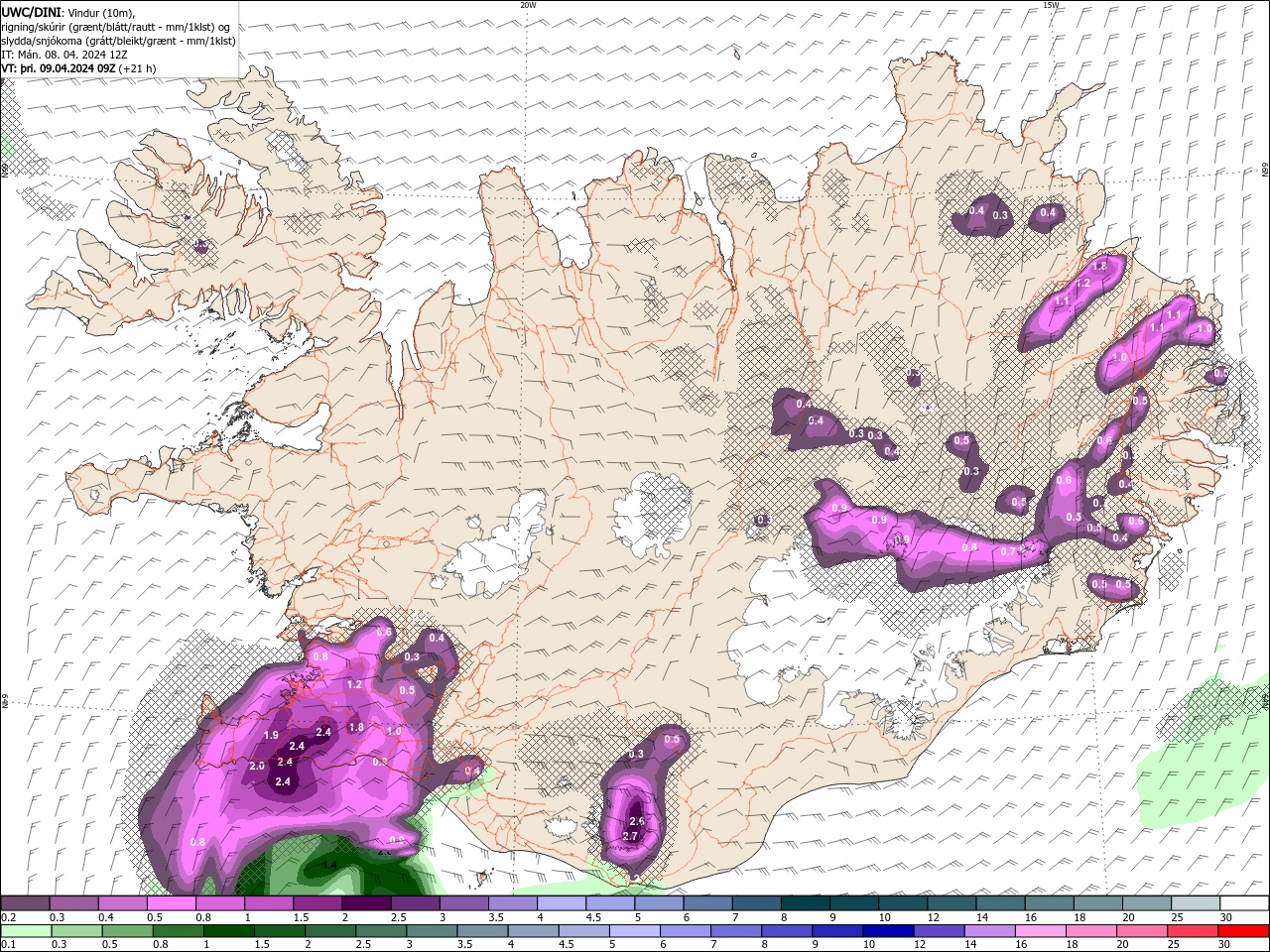Click the '(+21 h)' forecast offset text
1270x952 pixels.
point(138,68)
